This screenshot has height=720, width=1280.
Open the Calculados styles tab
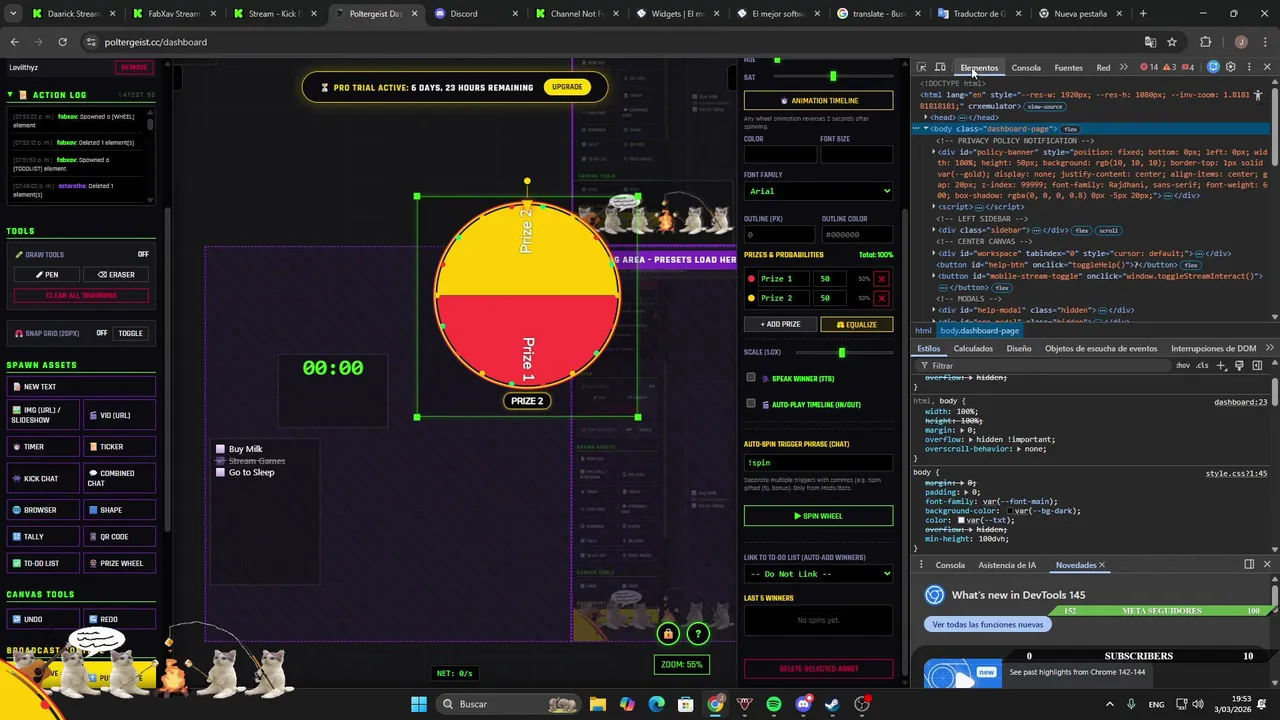(x=973, y=348)
